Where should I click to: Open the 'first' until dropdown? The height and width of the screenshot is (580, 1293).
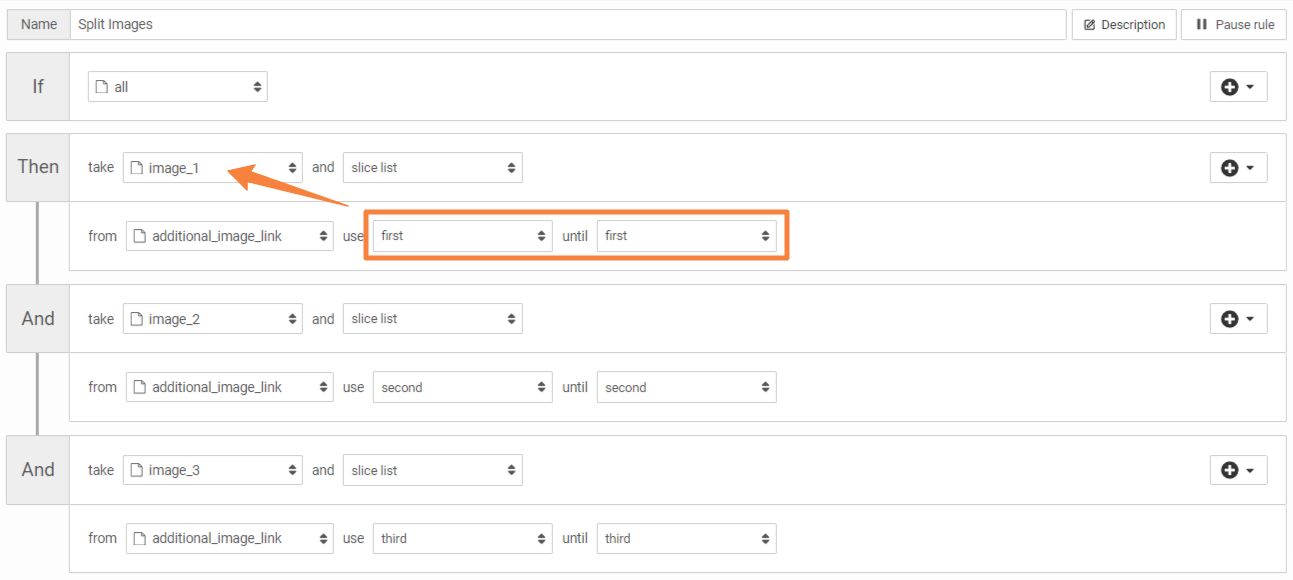coord(687,236)
